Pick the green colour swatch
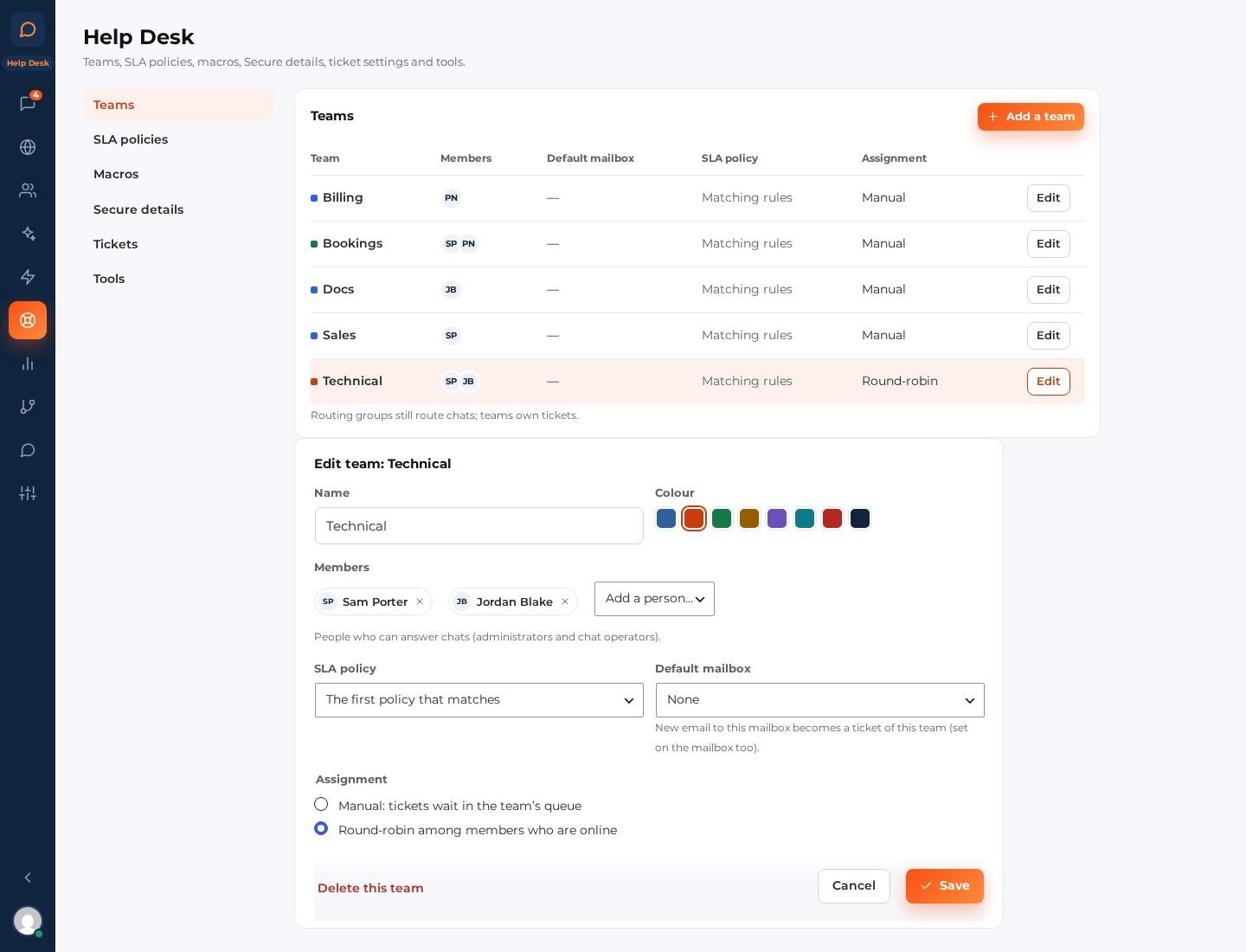 [722, 518]
